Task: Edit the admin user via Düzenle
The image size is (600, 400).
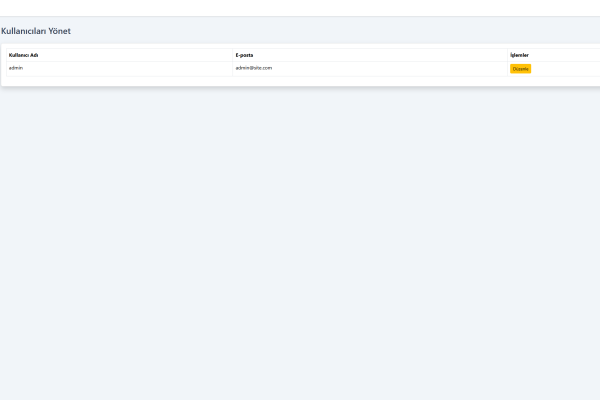Action: point(520,69)
